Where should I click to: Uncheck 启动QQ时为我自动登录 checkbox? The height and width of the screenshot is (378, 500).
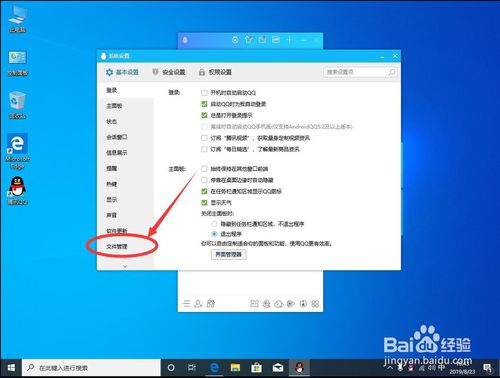[204, 104]
